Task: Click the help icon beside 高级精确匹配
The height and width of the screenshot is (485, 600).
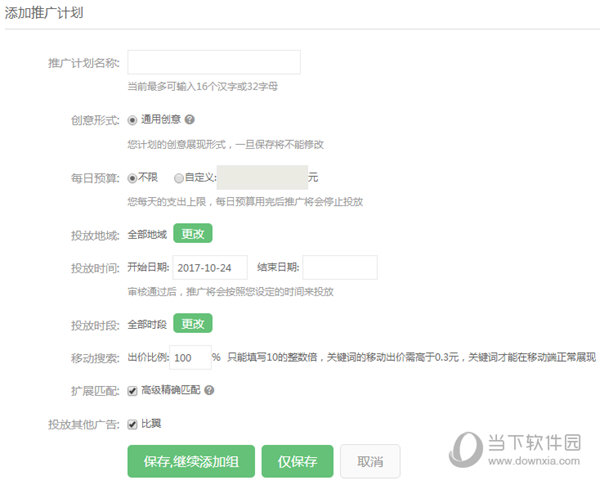Action: [x=209, y=390]
